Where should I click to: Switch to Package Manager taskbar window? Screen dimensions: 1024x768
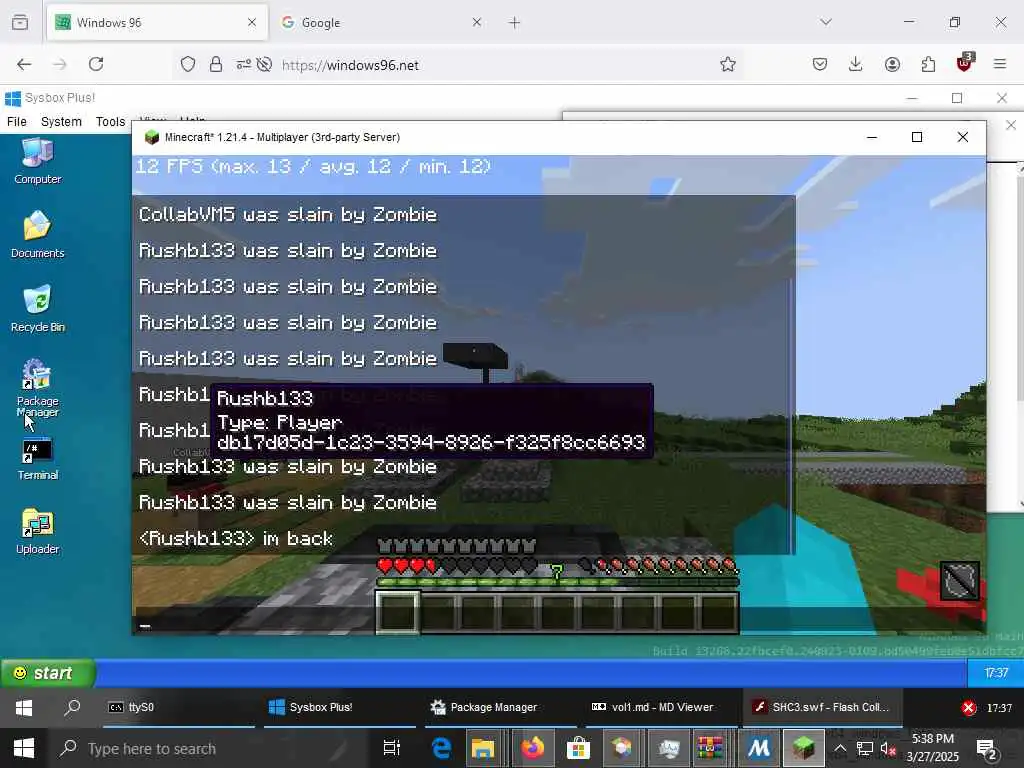(500, 707)
